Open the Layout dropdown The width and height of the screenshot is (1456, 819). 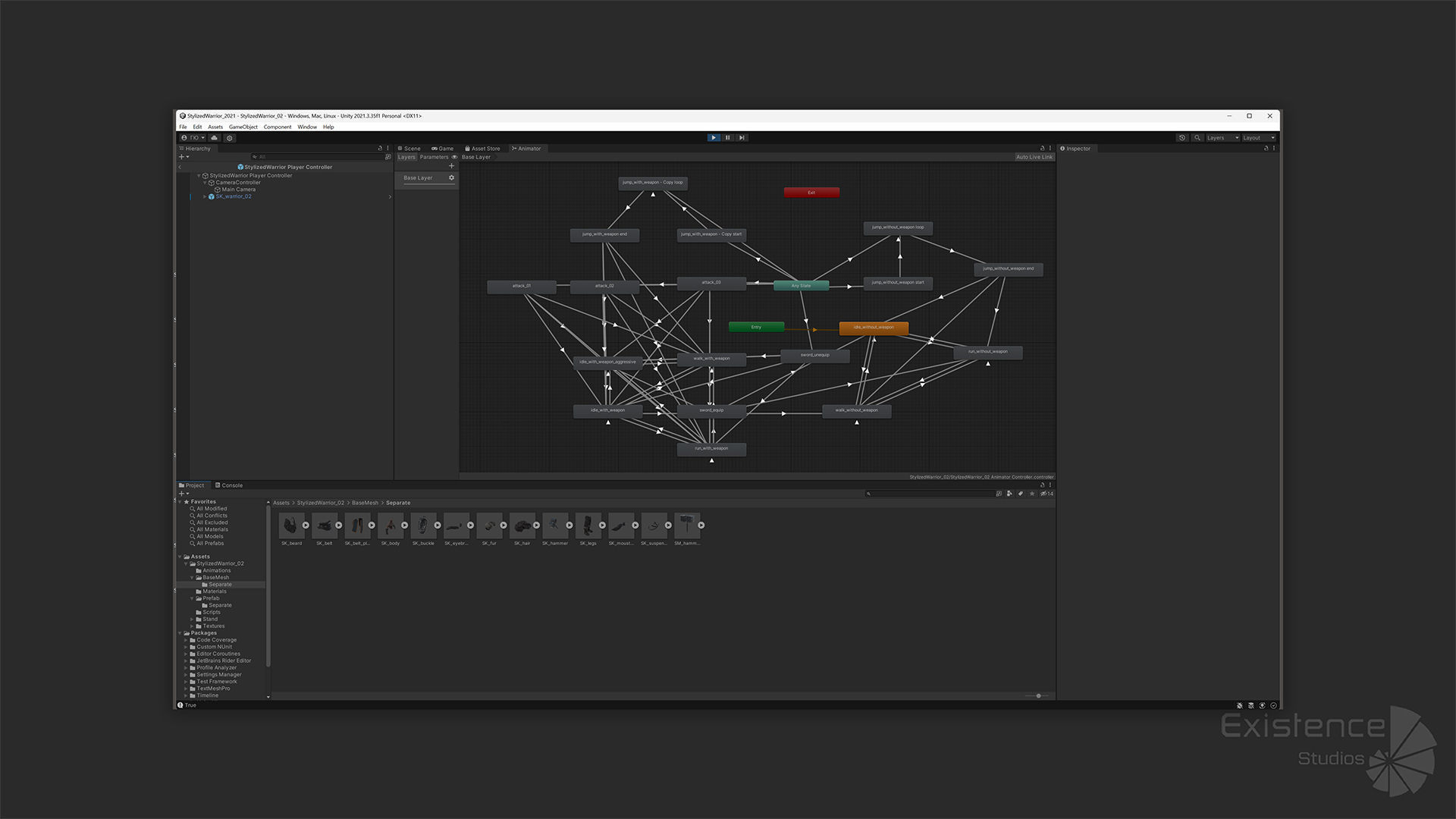pos(1258,138)
